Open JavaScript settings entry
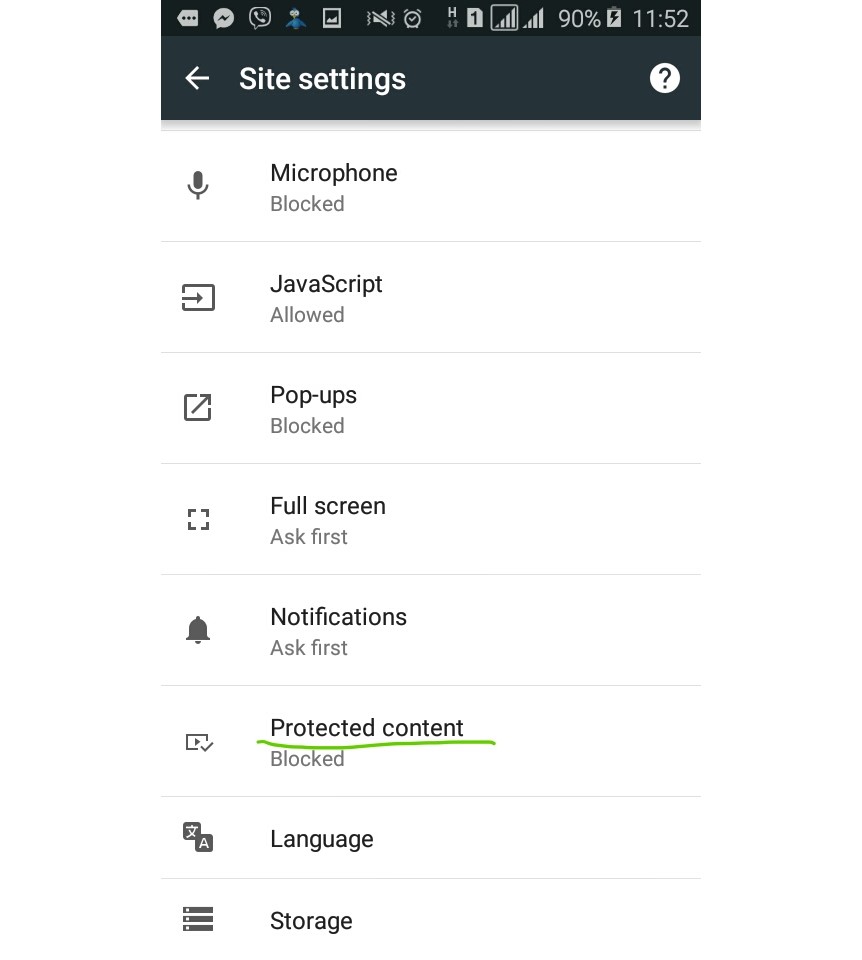862x960 pixels. (x=431, y=298)
